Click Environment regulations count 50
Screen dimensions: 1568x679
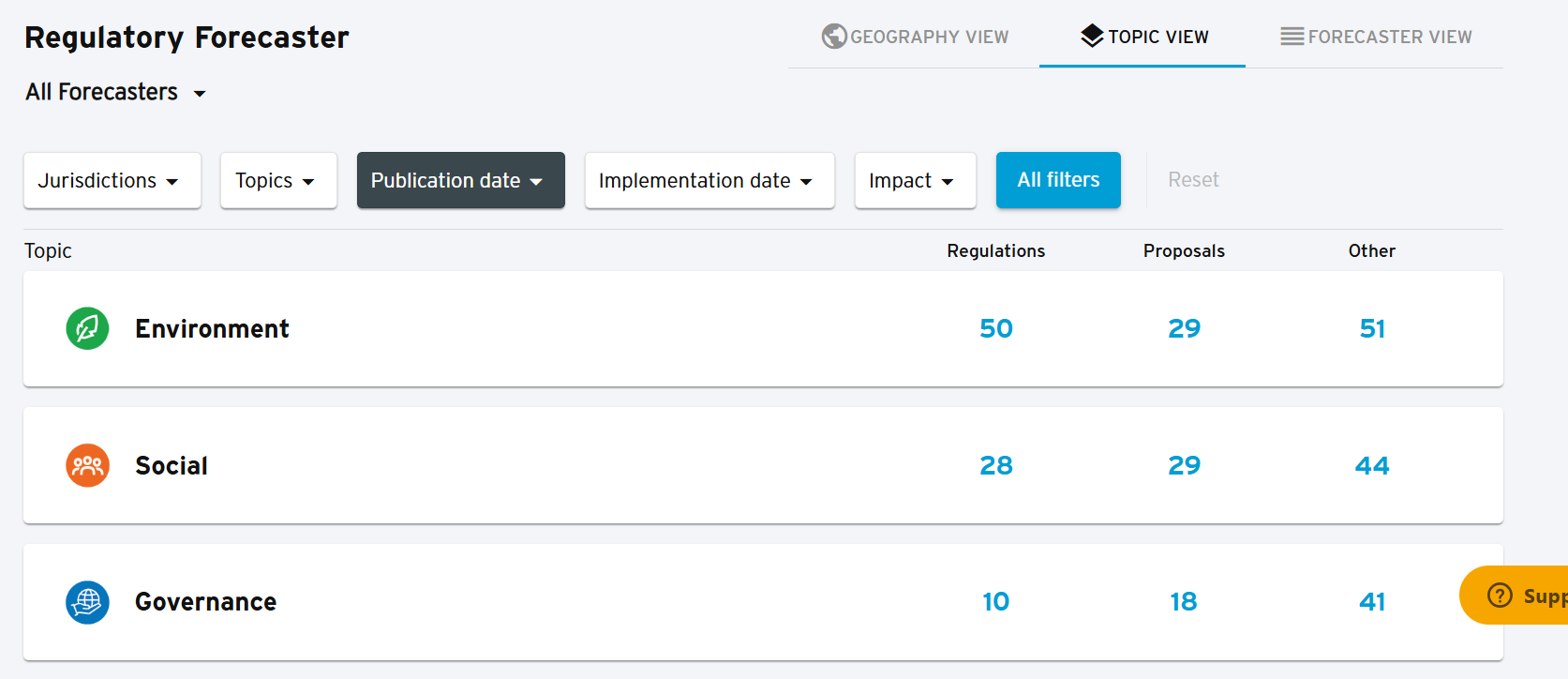coord(996,328)
